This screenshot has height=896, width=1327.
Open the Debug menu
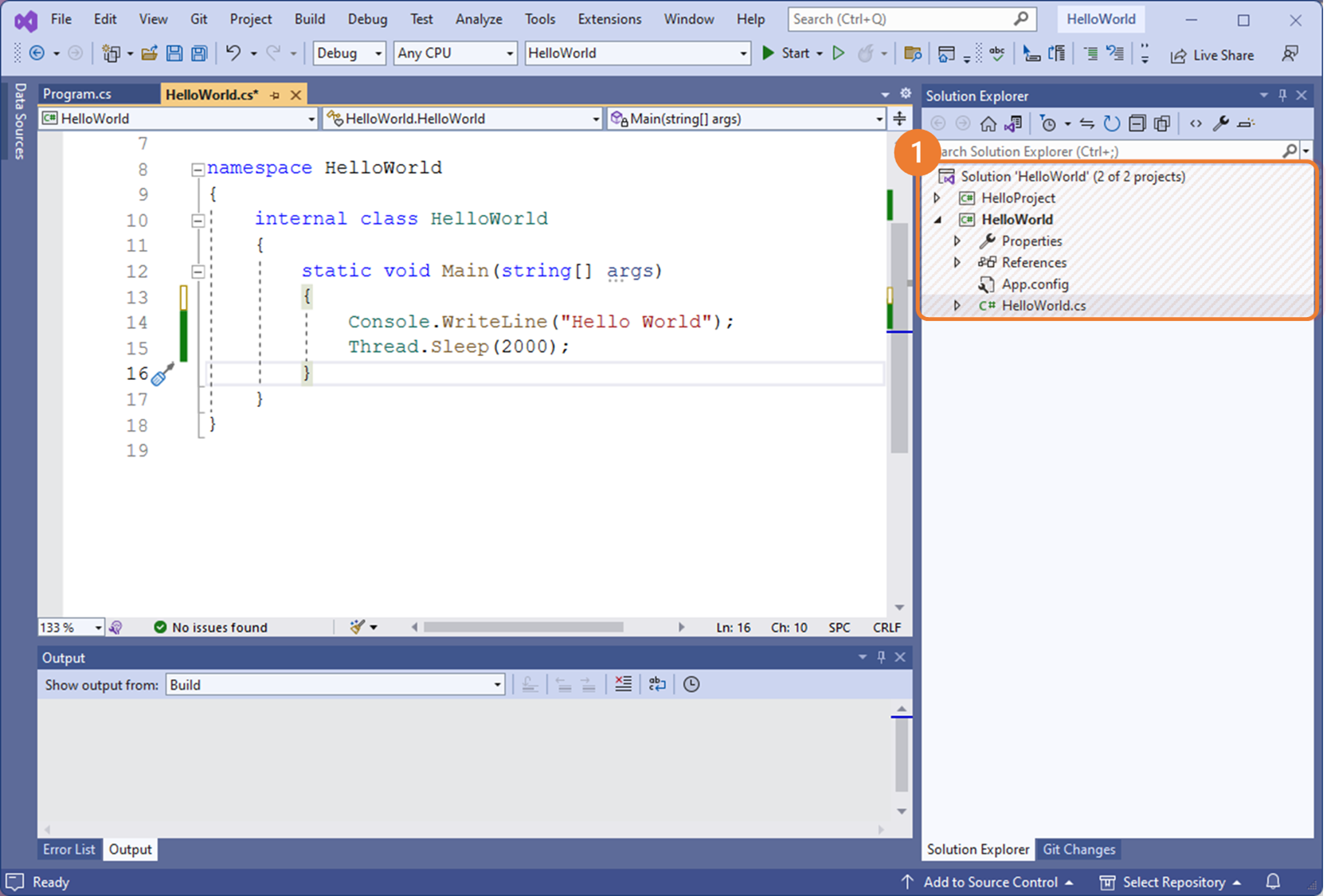[x=367, y=19]
